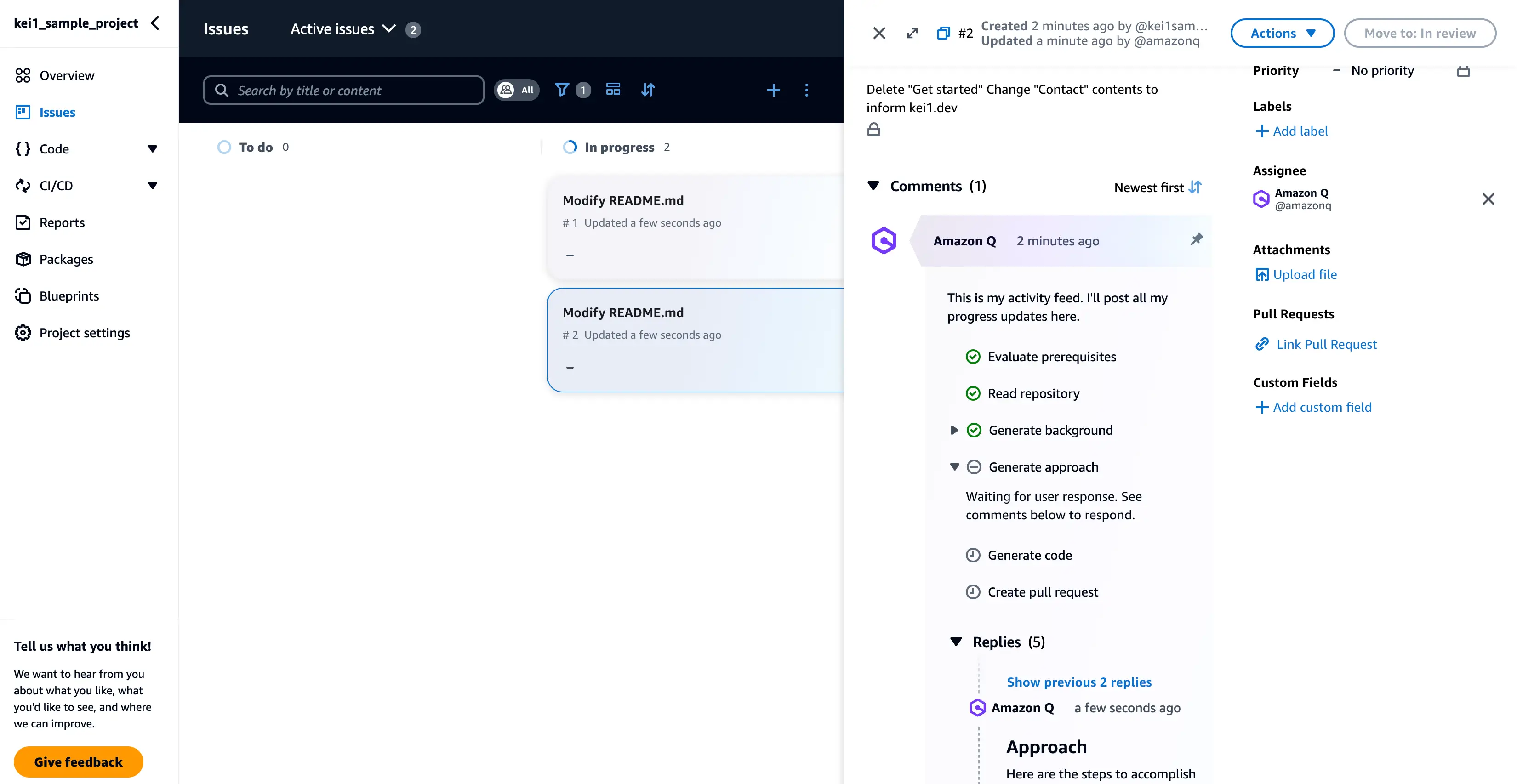This screenshot has width=1517, height=784.
Task: Click the Overview grid icon
Action: tap(23, 75)
